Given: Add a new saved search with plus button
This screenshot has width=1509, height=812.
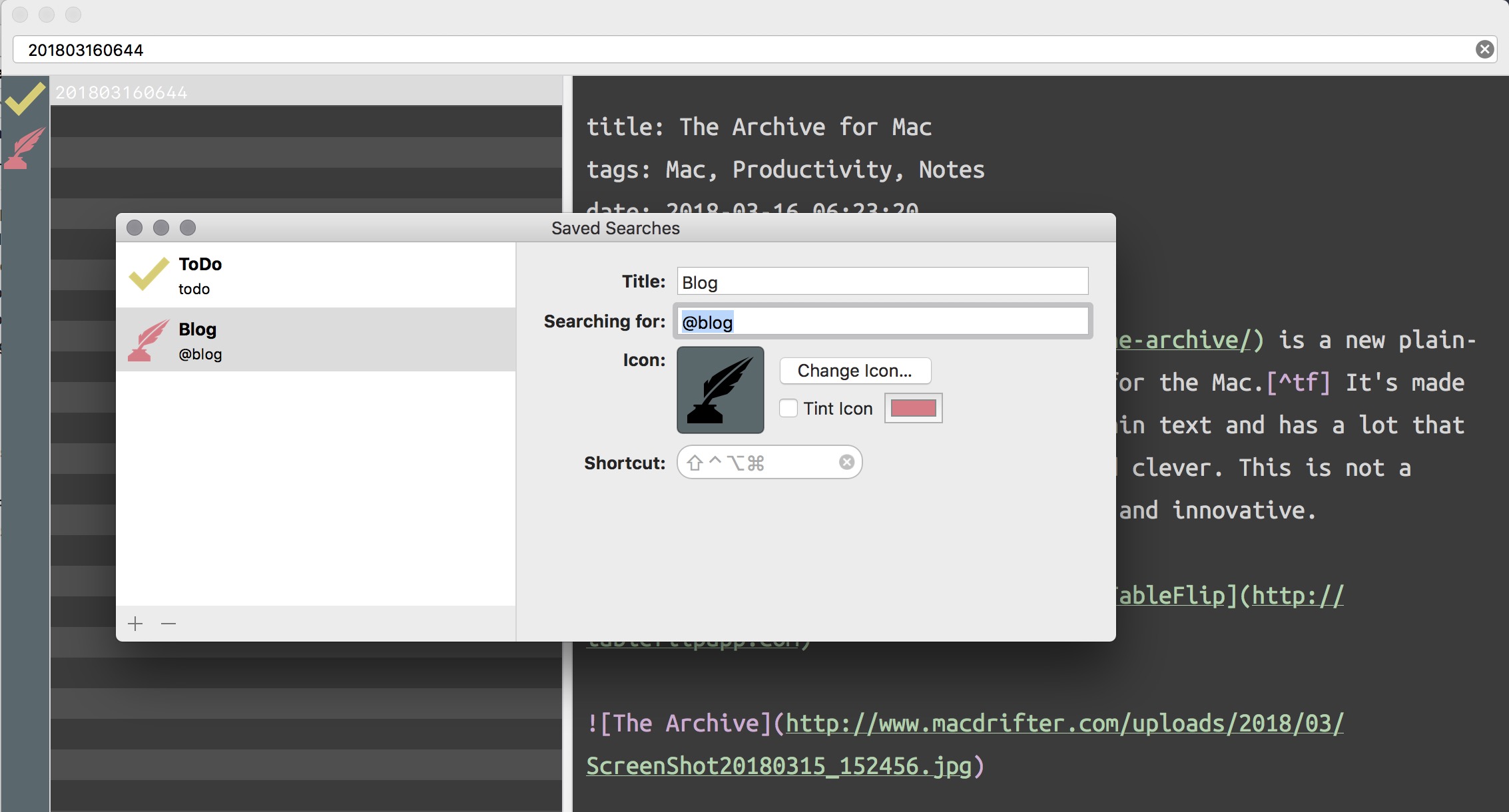Looking at the screenshot, I should pos(135,624).
